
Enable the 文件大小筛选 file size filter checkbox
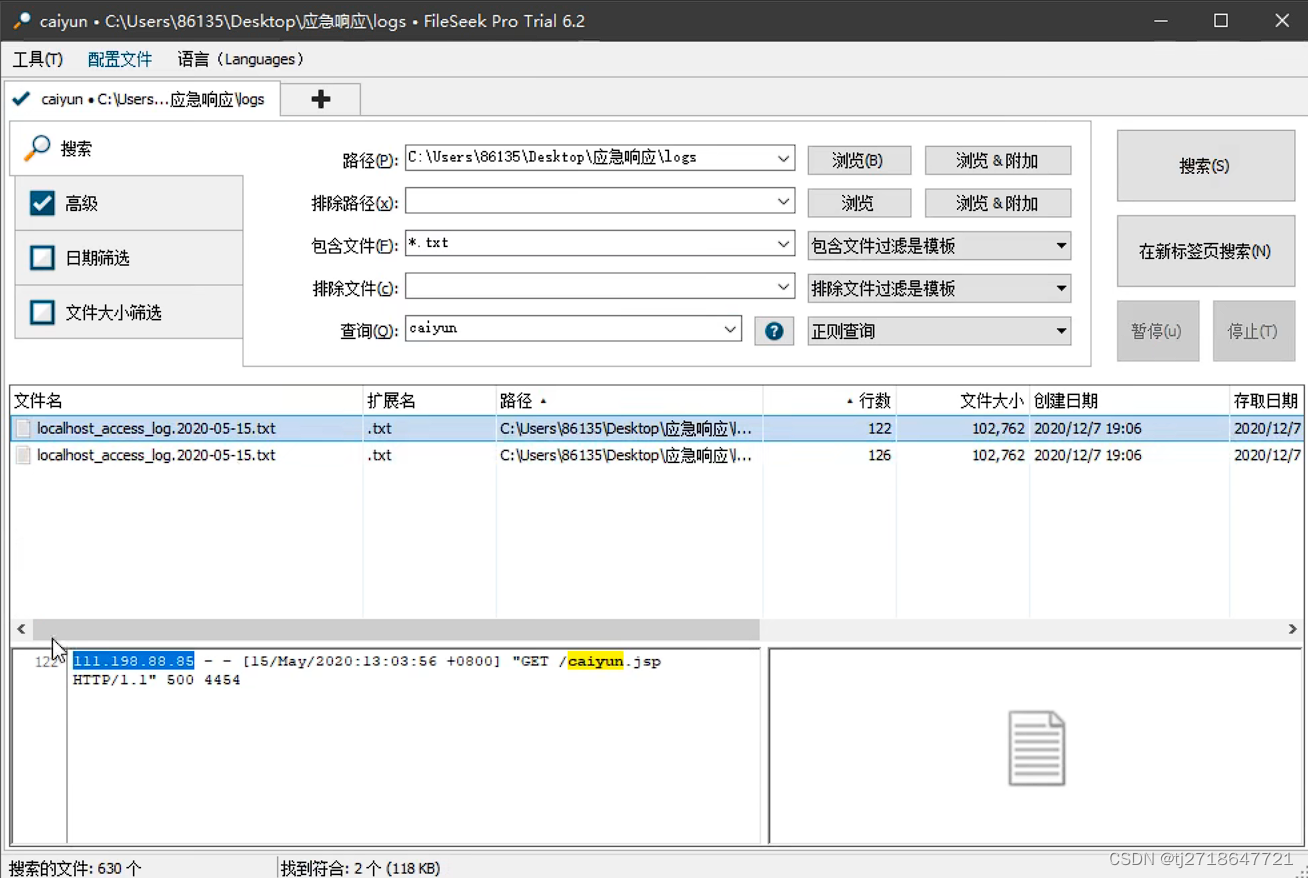coord(41,311)
